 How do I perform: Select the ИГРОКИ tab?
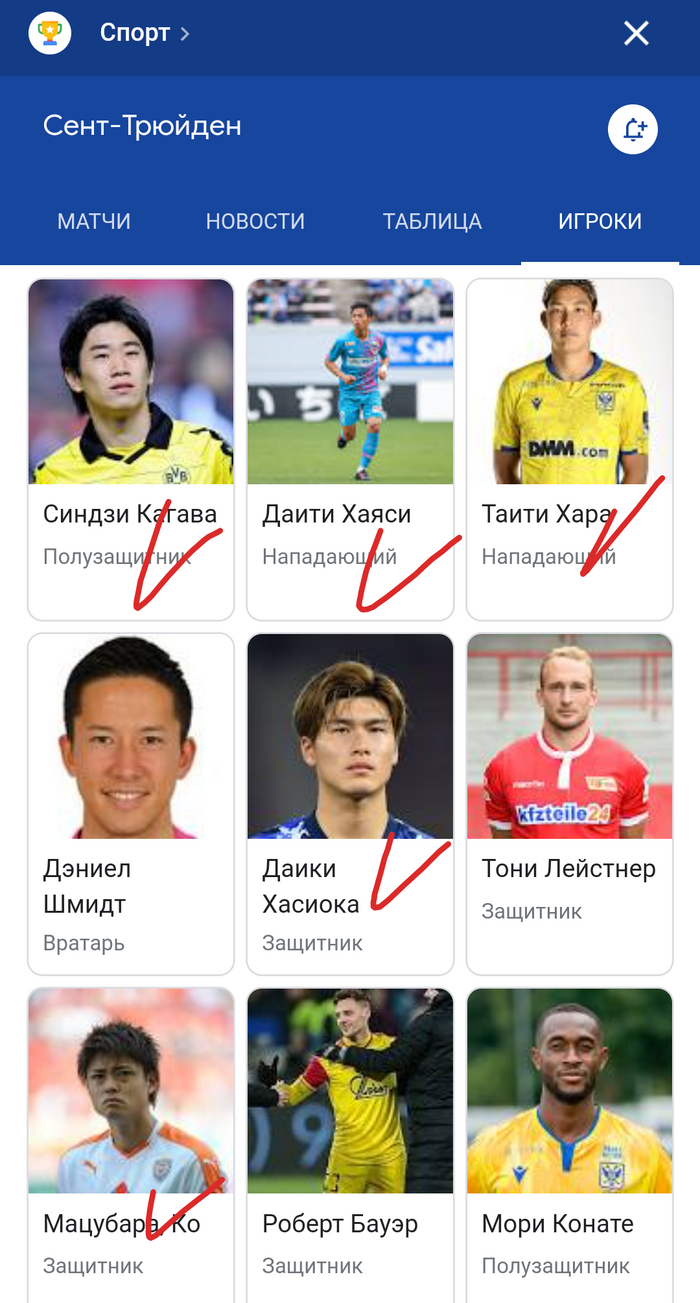click(x=600, y=222)
